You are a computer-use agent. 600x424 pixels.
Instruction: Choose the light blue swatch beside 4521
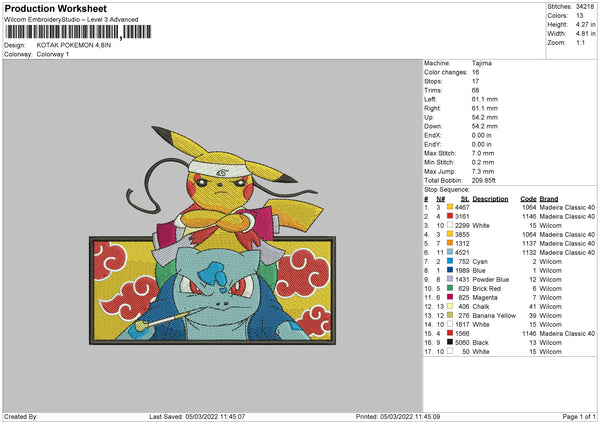pos(450,252)
